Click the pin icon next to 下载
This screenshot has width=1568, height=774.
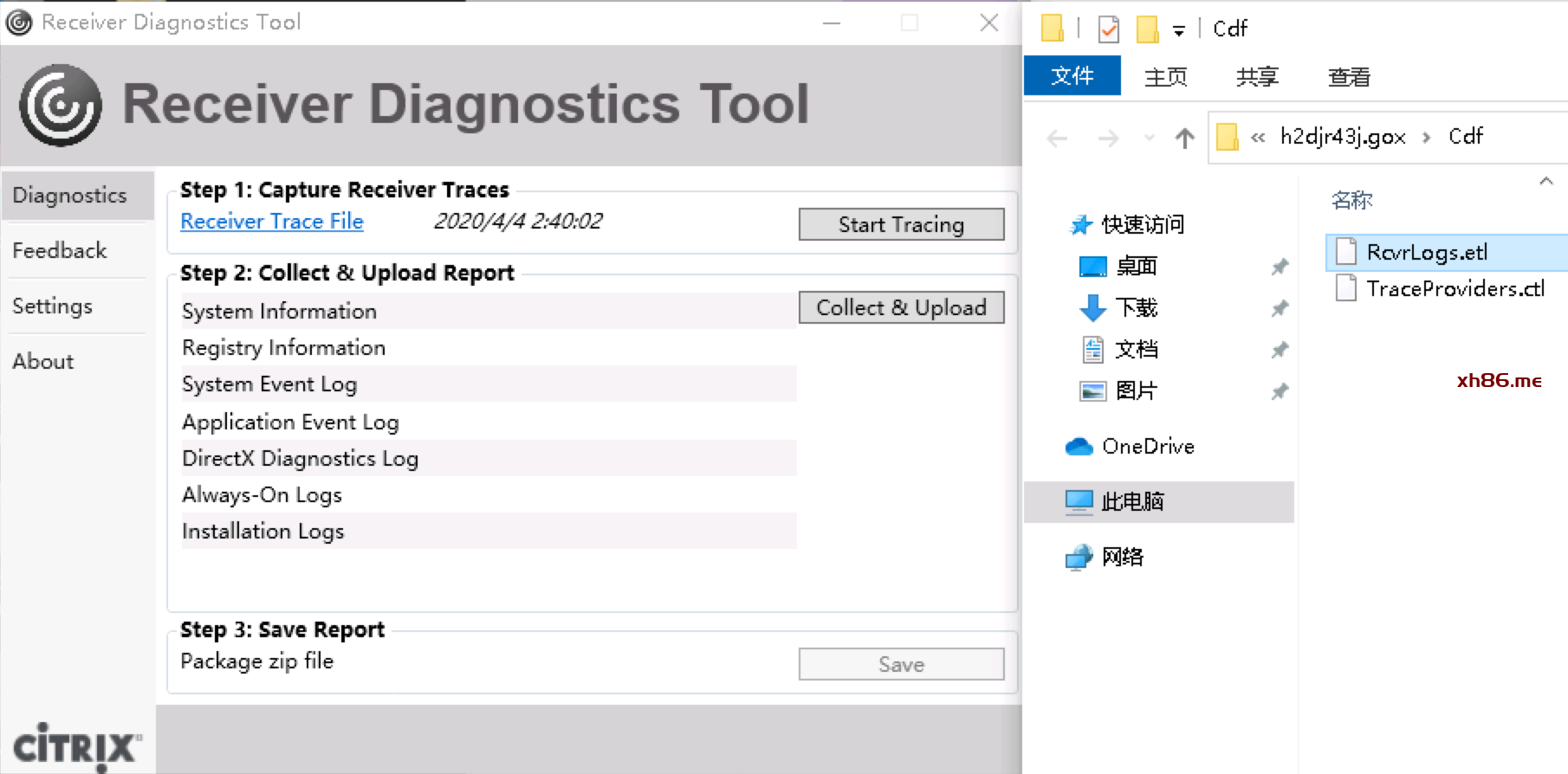coord(1280,308)
